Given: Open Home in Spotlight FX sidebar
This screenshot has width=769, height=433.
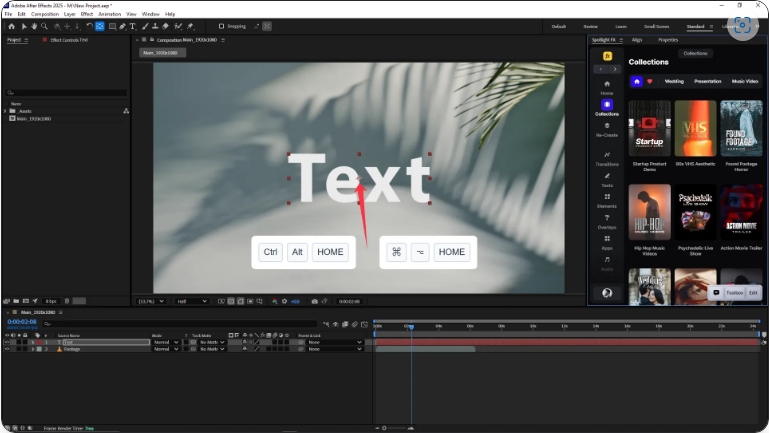Looking at the screenshot, I should (607, 88).
